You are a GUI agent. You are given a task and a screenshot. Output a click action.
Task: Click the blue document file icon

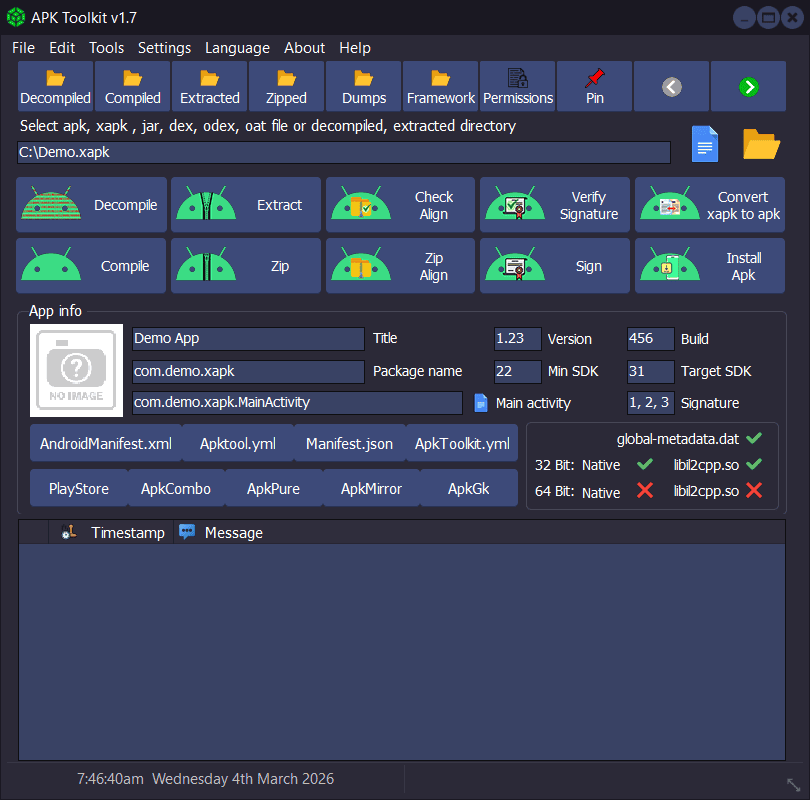pyautogui.click(x=705, y=144)
